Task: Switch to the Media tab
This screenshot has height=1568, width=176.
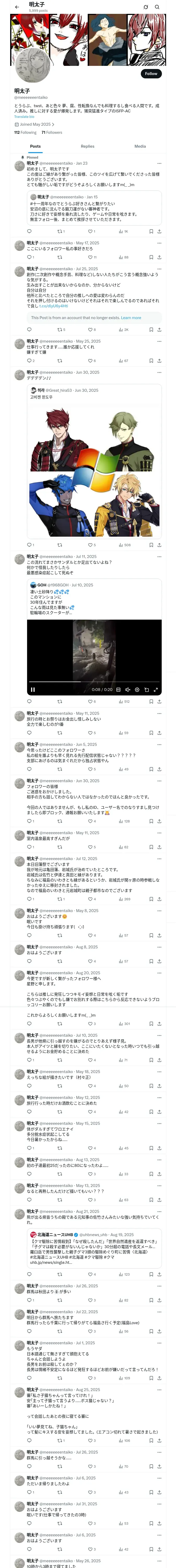Action: pos(139,146)
